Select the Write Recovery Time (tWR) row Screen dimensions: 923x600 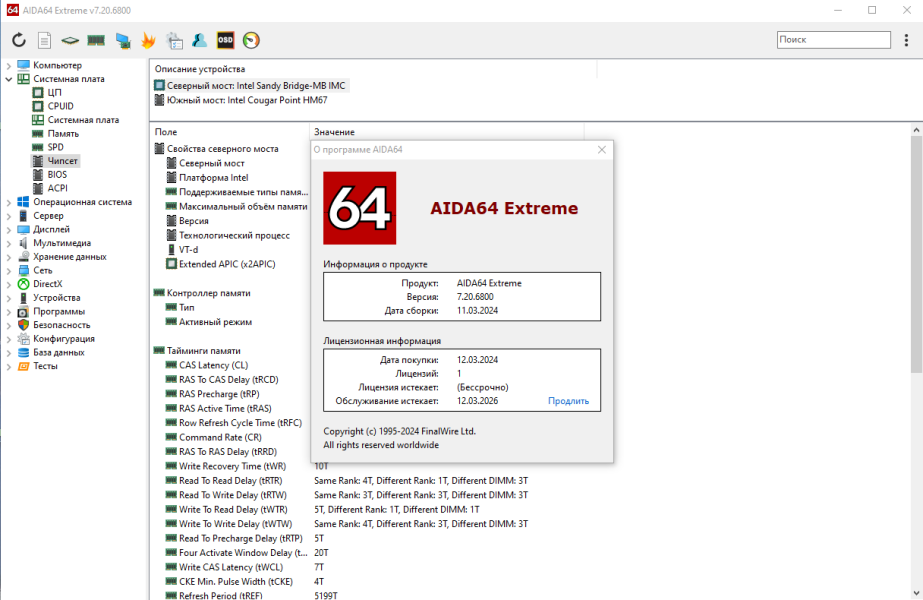coord(226,466)
